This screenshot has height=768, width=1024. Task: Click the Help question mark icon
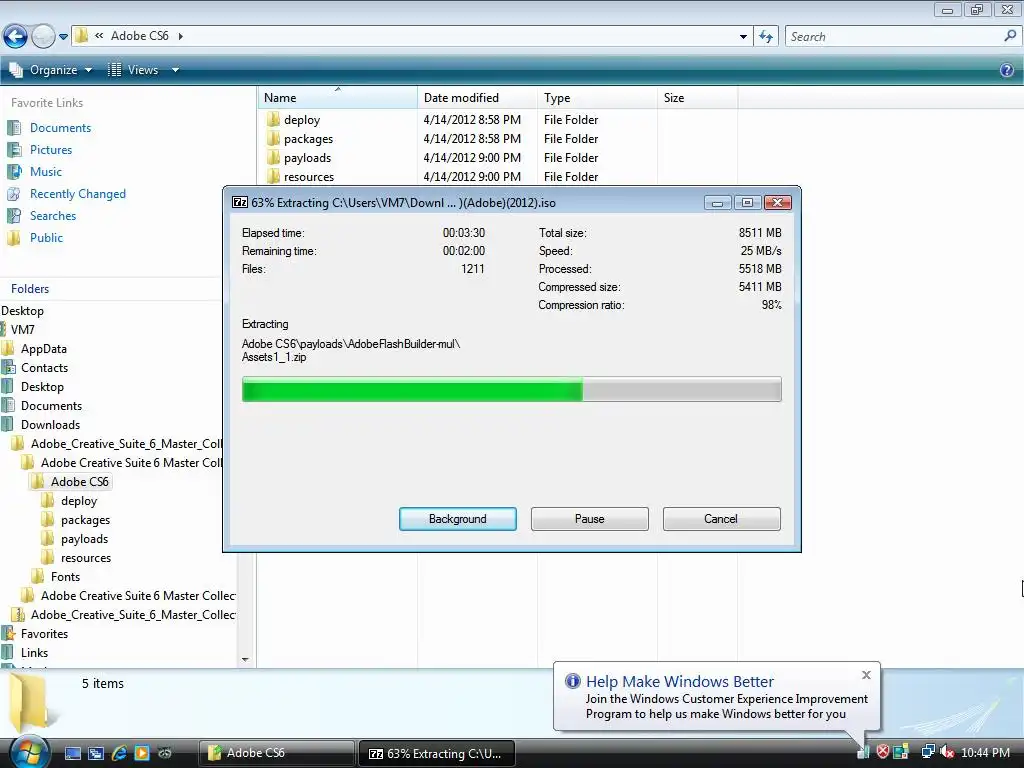[1007, 70]
